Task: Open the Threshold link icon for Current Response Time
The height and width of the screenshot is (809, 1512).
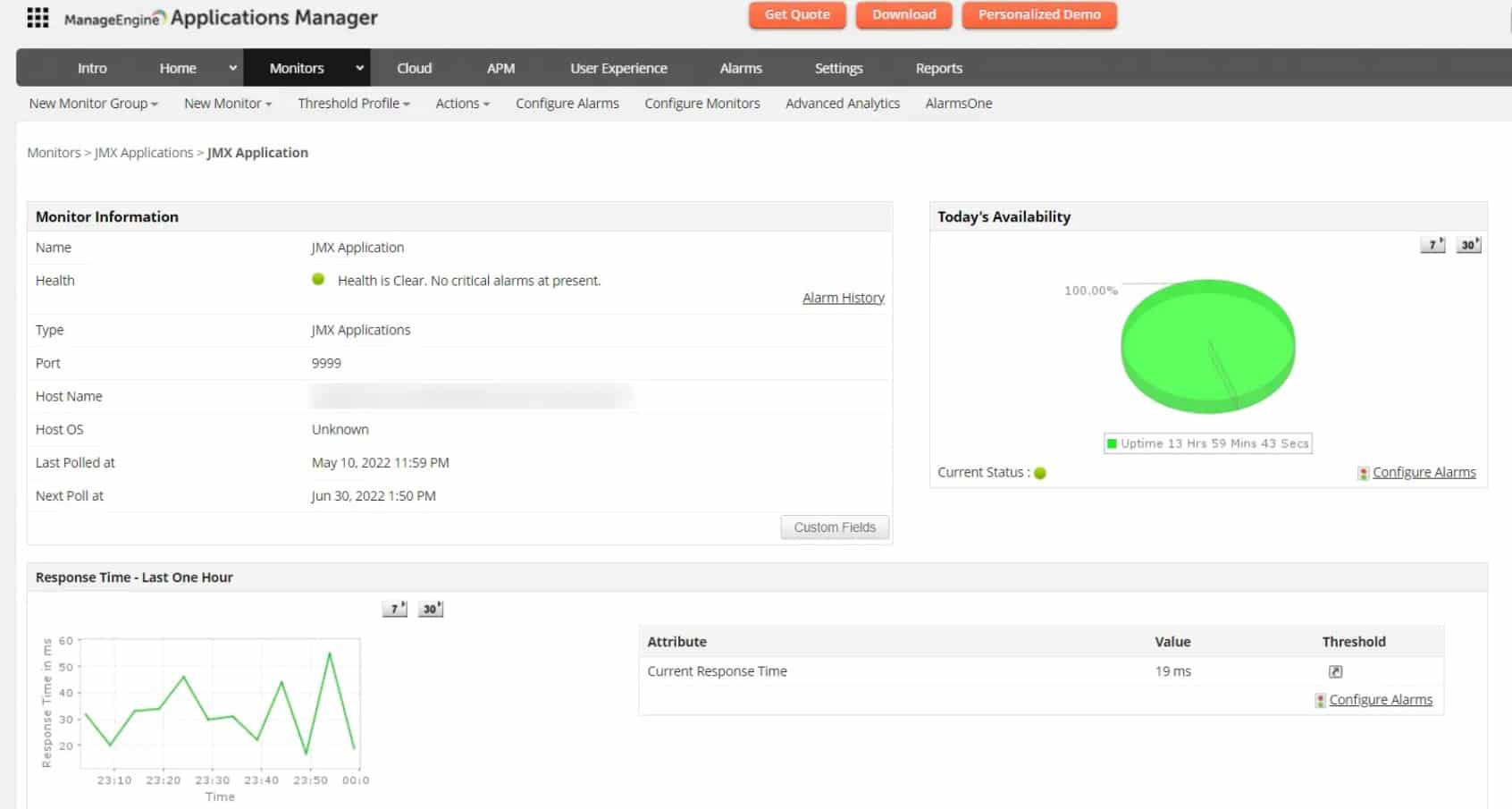Action: click(1334, 670)
